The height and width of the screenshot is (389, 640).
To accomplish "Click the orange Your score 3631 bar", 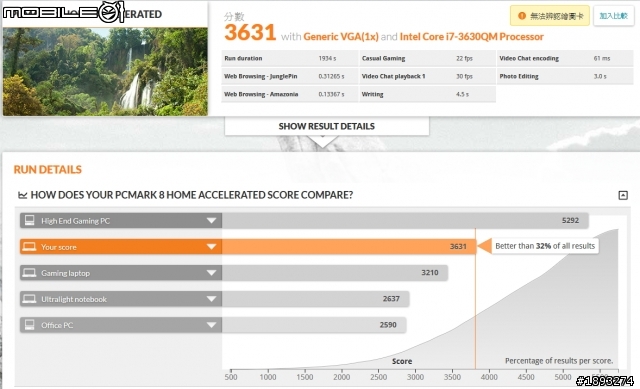I will [x=349, y=247].
